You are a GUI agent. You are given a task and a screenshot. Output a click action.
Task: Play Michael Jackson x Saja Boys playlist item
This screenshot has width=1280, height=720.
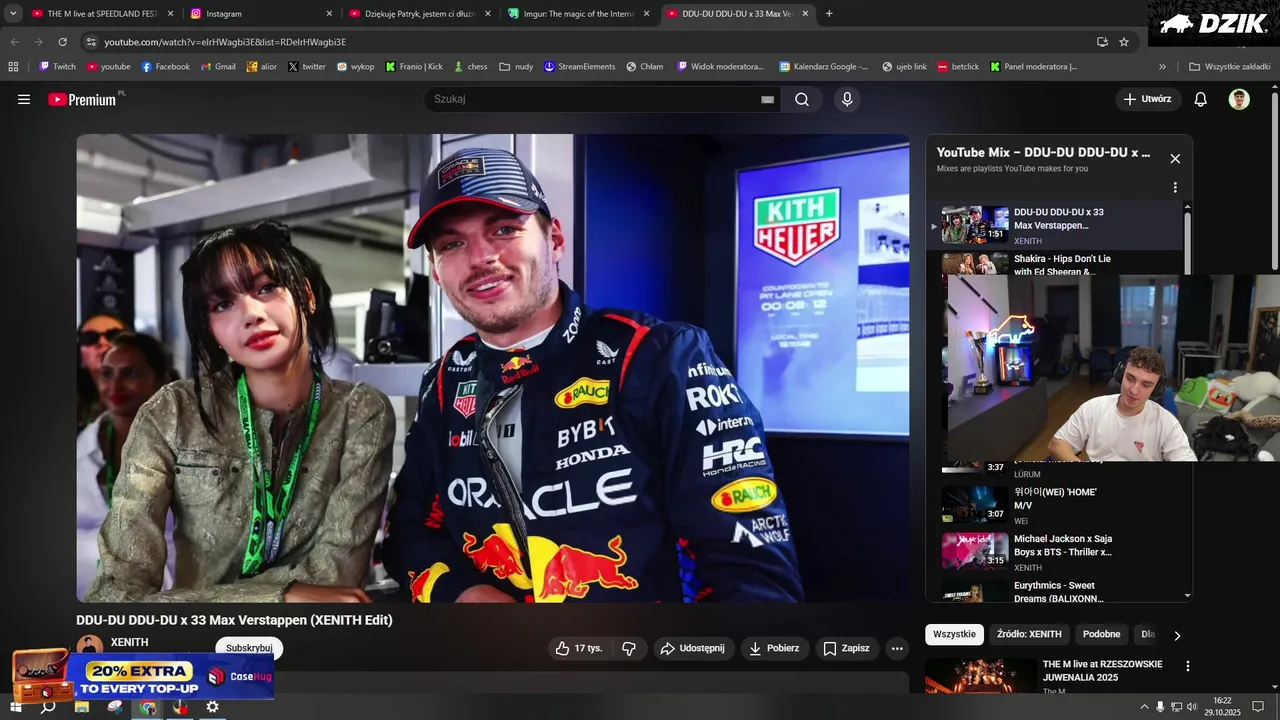click(x=1057, y=552)
